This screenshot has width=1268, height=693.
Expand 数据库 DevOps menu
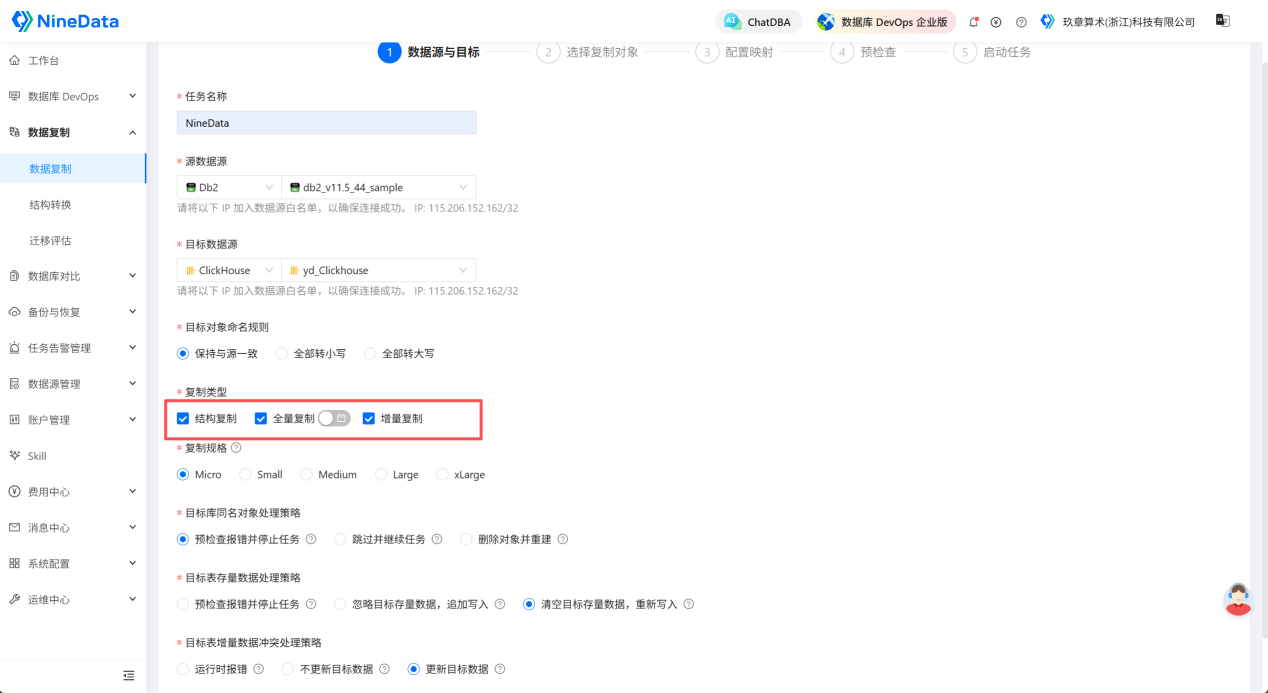pyautogui.click(x=132, y=97)
